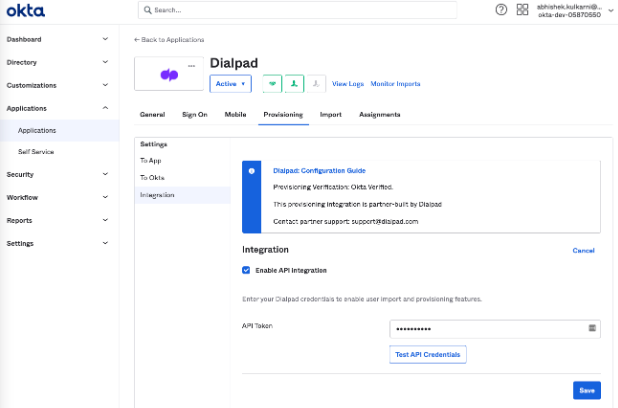Click Test API Credentials button
The image size is (618, 408).
[x=428, y=354]
